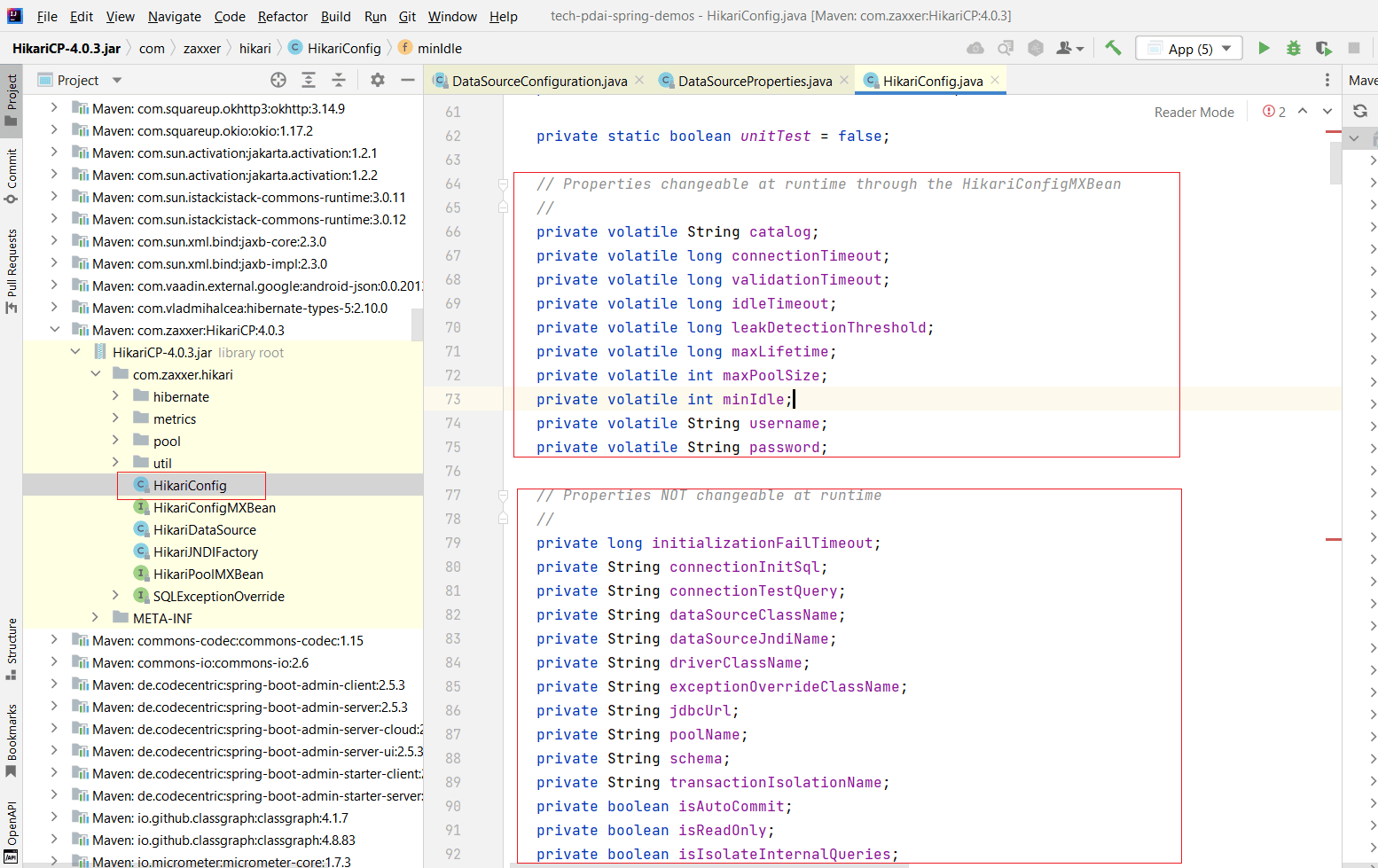Collapse all nodes in the Project panel
Image resolution: width=1378 pixels, height=868 pixels.
click(x=338, y=80)
